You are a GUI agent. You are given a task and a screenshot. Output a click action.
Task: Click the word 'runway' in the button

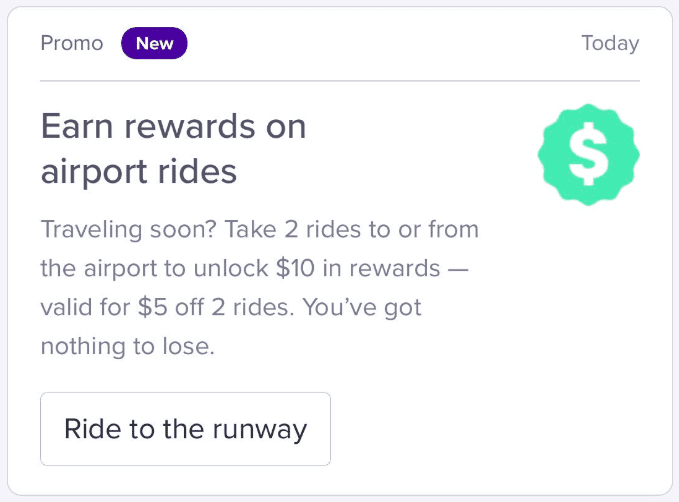pyautogui.click(x=260, y=429)
